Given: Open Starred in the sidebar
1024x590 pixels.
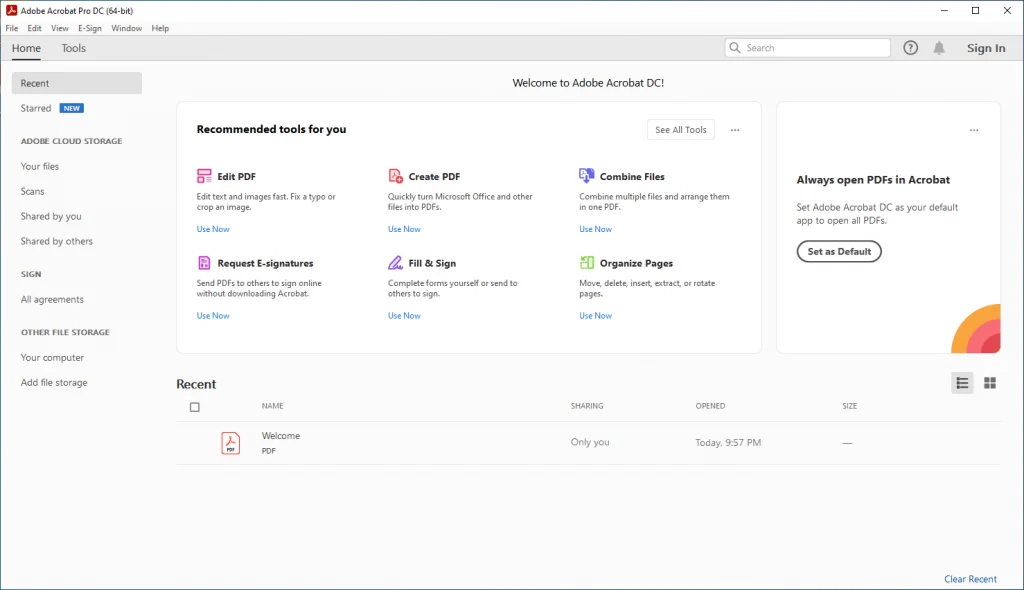Looking at the screenshot, I should [x=36, y=108].
